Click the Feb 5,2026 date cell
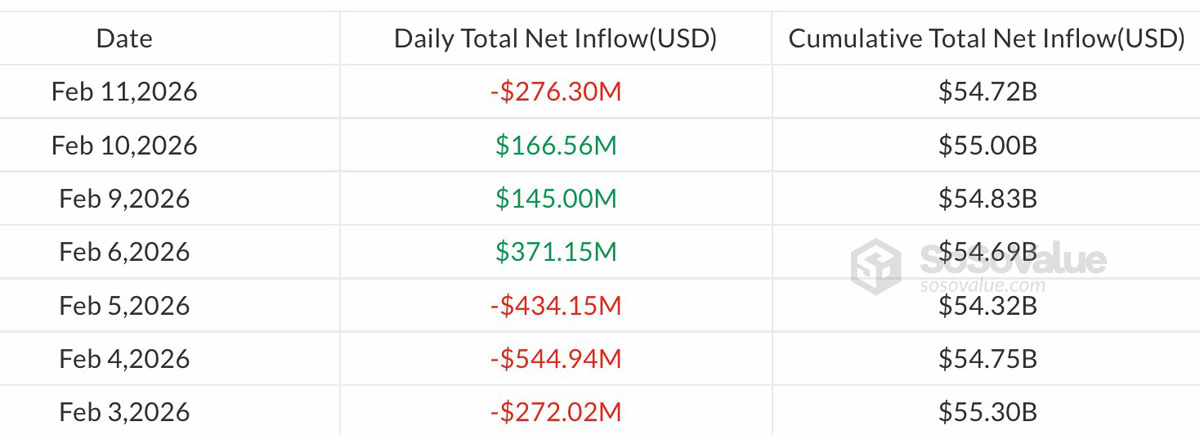Screen dimensions: 1200x435 pos(125,305)
